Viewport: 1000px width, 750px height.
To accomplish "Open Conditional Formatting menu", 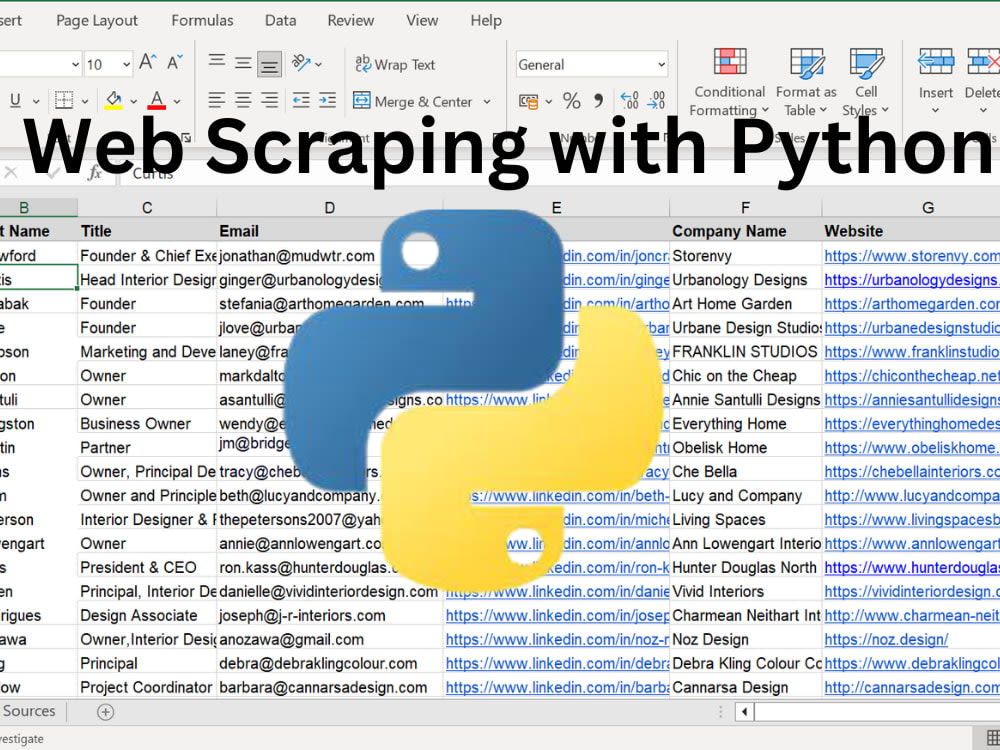I will (730, 82).
